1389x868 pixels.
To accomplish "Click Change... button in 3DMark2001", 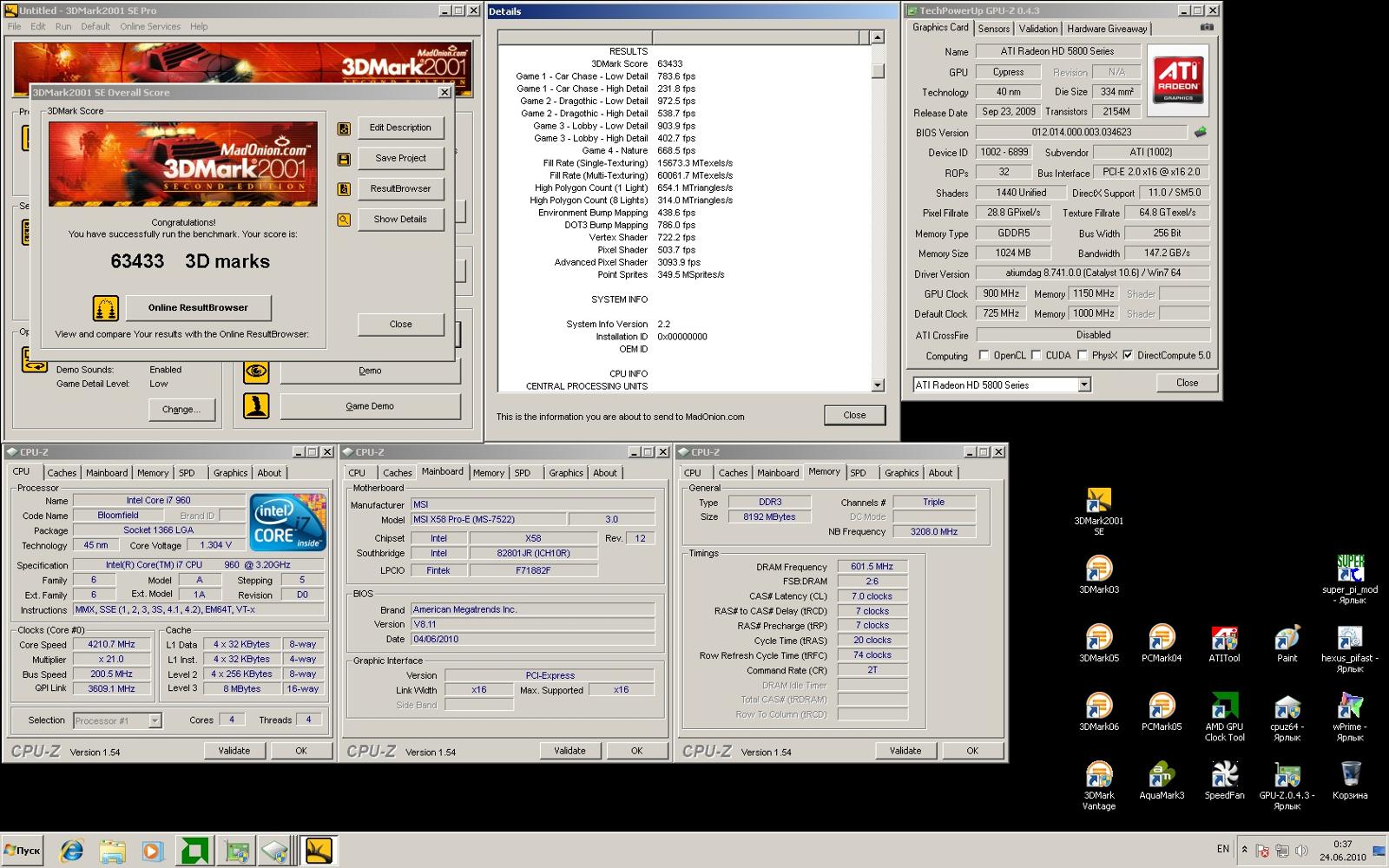I will pos(181,409).
